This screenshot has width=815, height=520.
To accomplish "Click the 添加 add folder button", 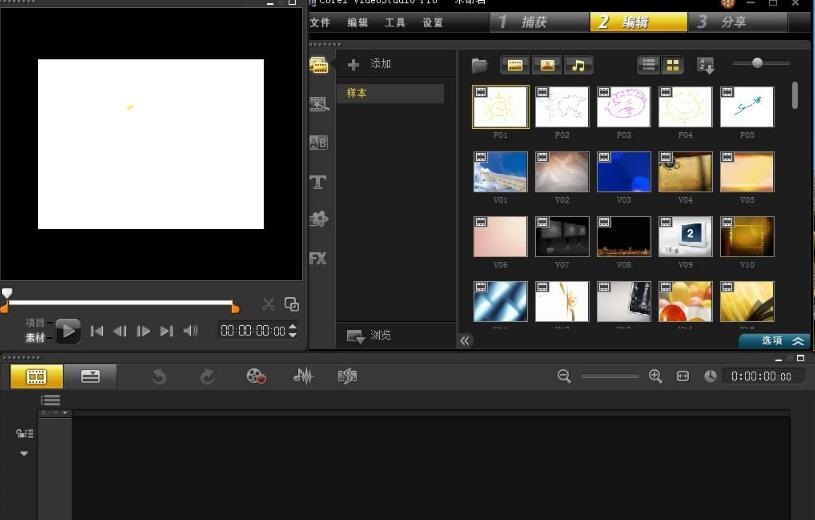I will pos(369,64).
